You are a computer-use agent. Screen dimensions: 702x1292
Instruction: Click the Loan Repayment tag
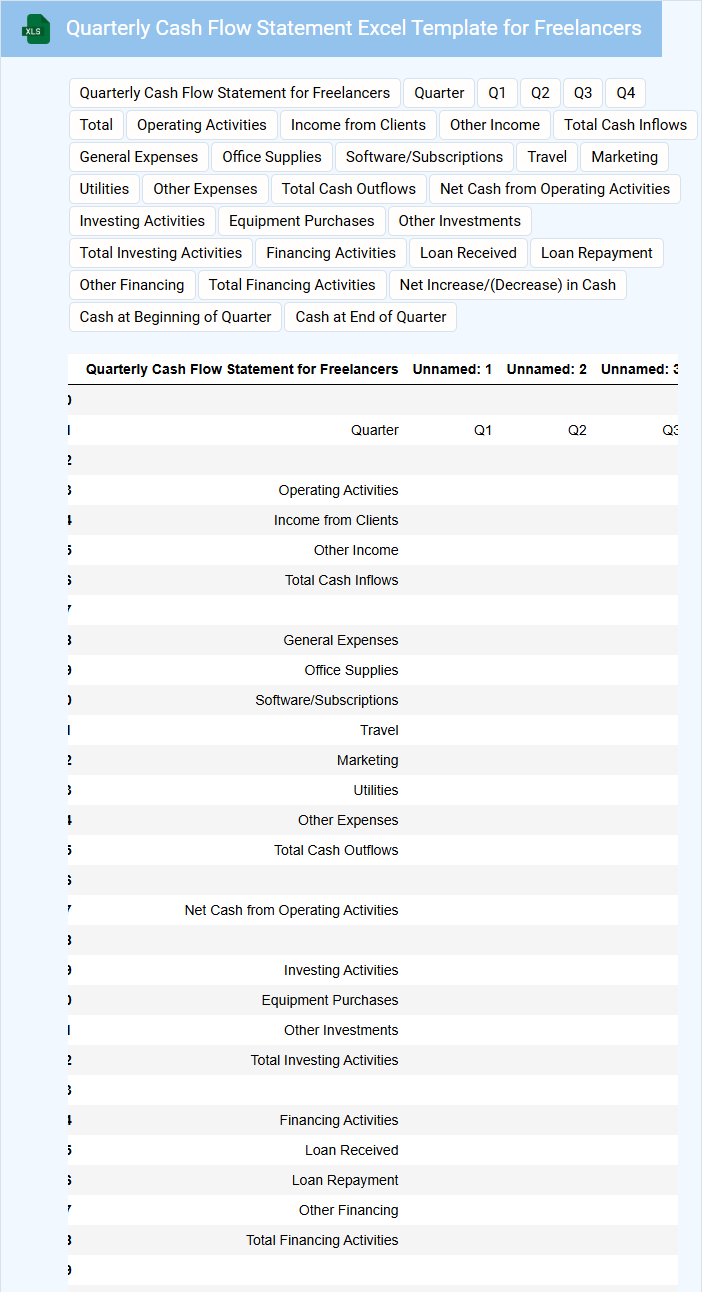[x=596, y=253]
